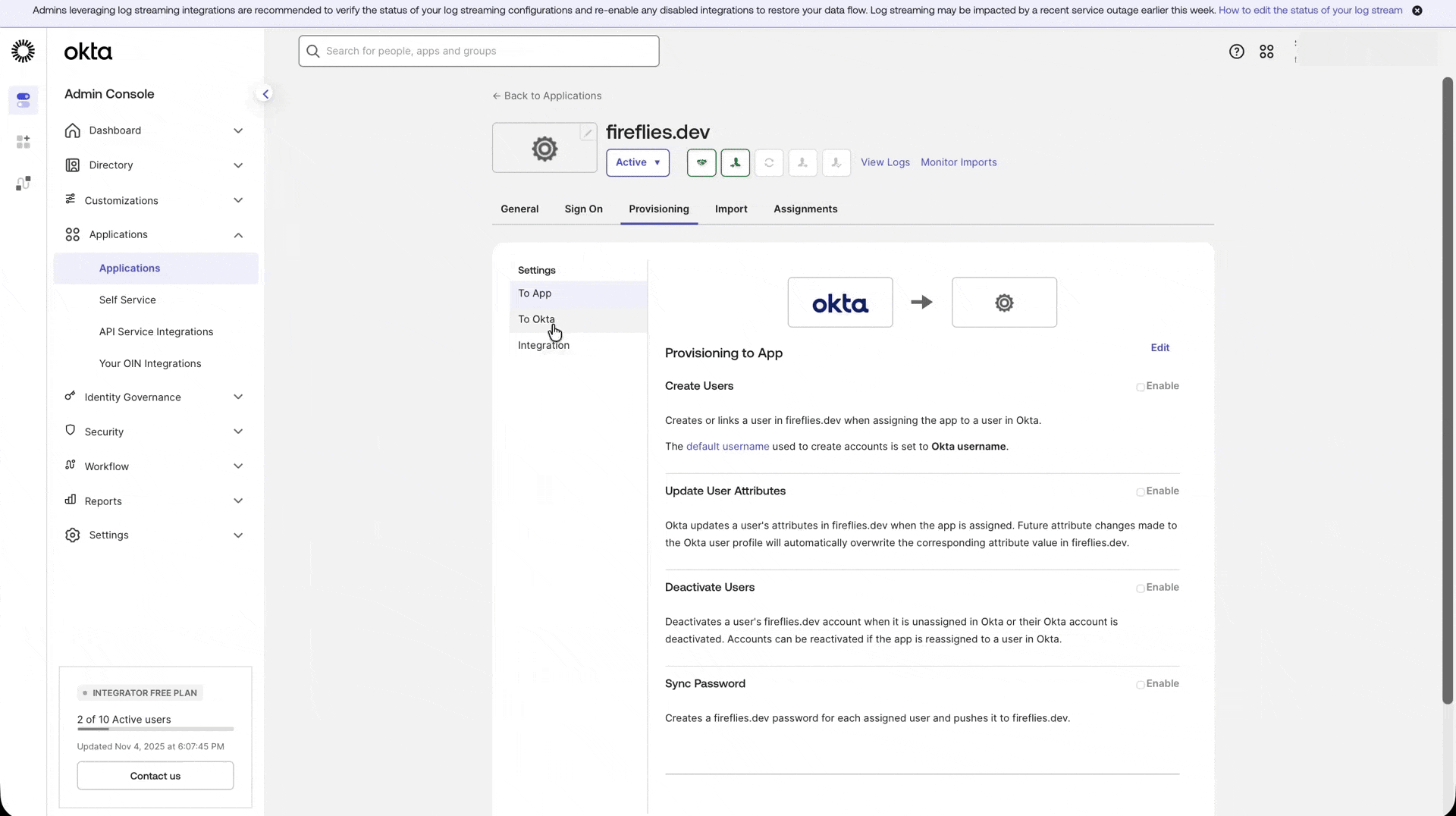This screenshot has height=816, width=1456.
Task: Click the green import users status icon
Action: click(x=735, y=162)
